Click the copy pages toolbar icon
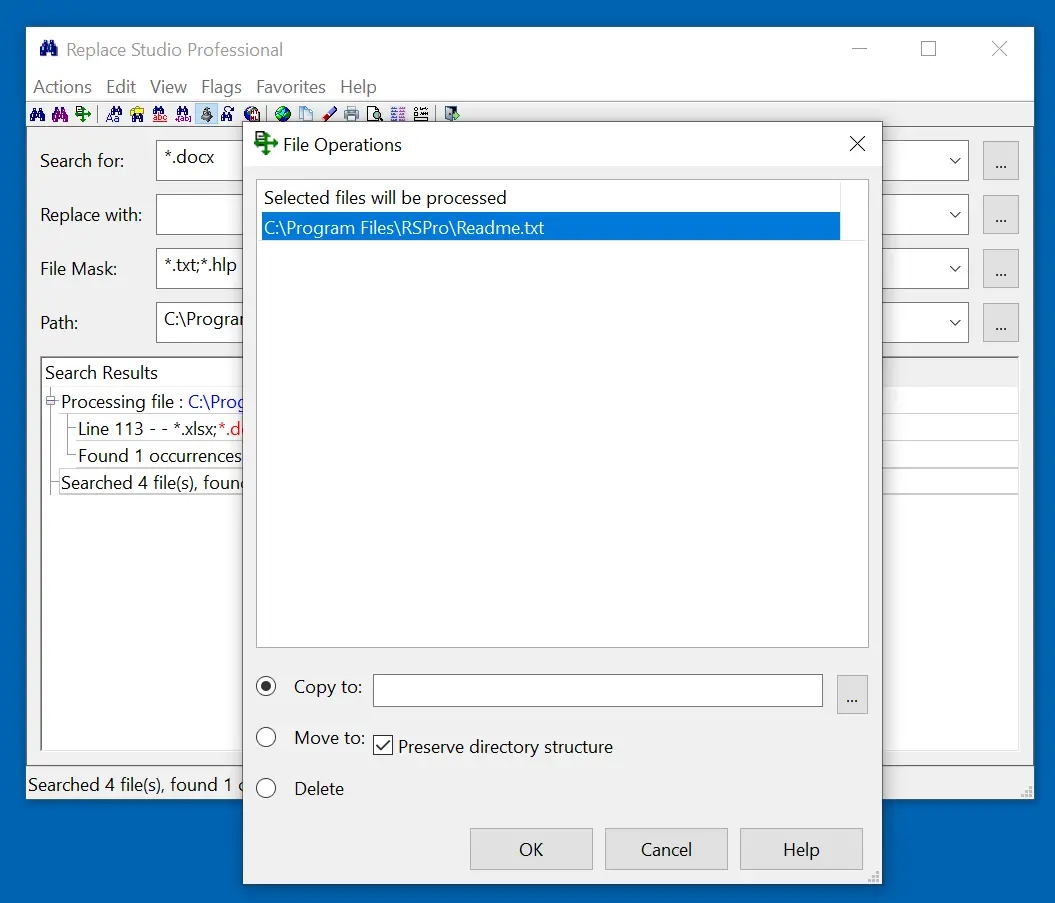 coord(306,114)
